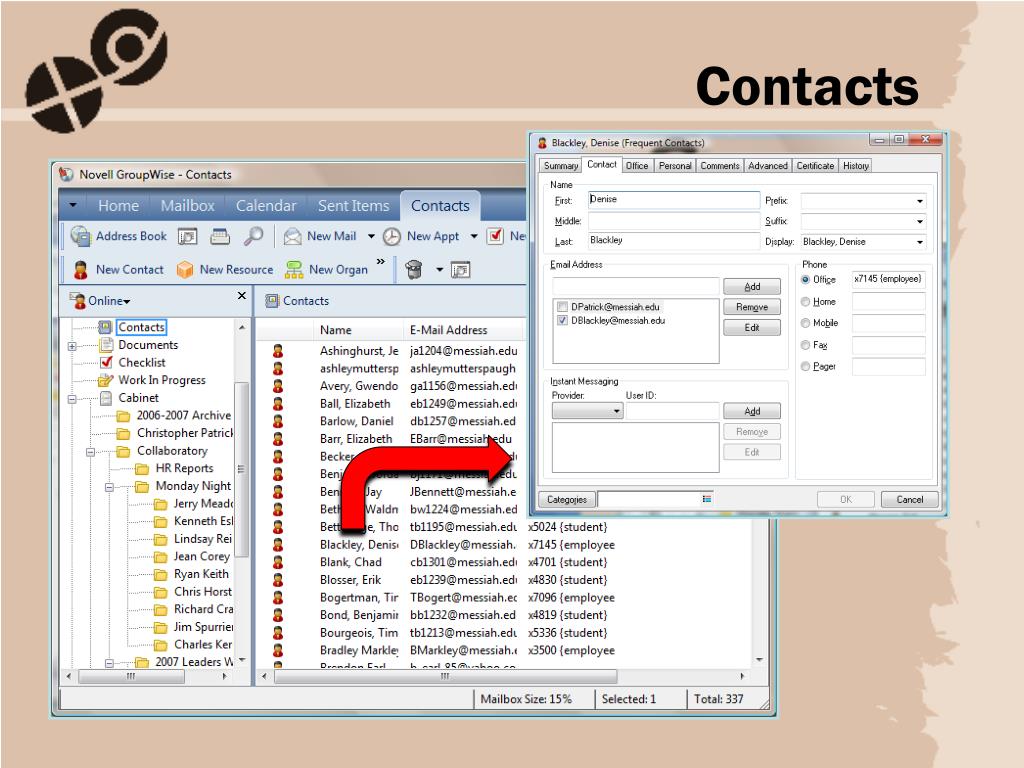Collapse the Monday Night folder node

pyautogui.click(x=109, y=487)
